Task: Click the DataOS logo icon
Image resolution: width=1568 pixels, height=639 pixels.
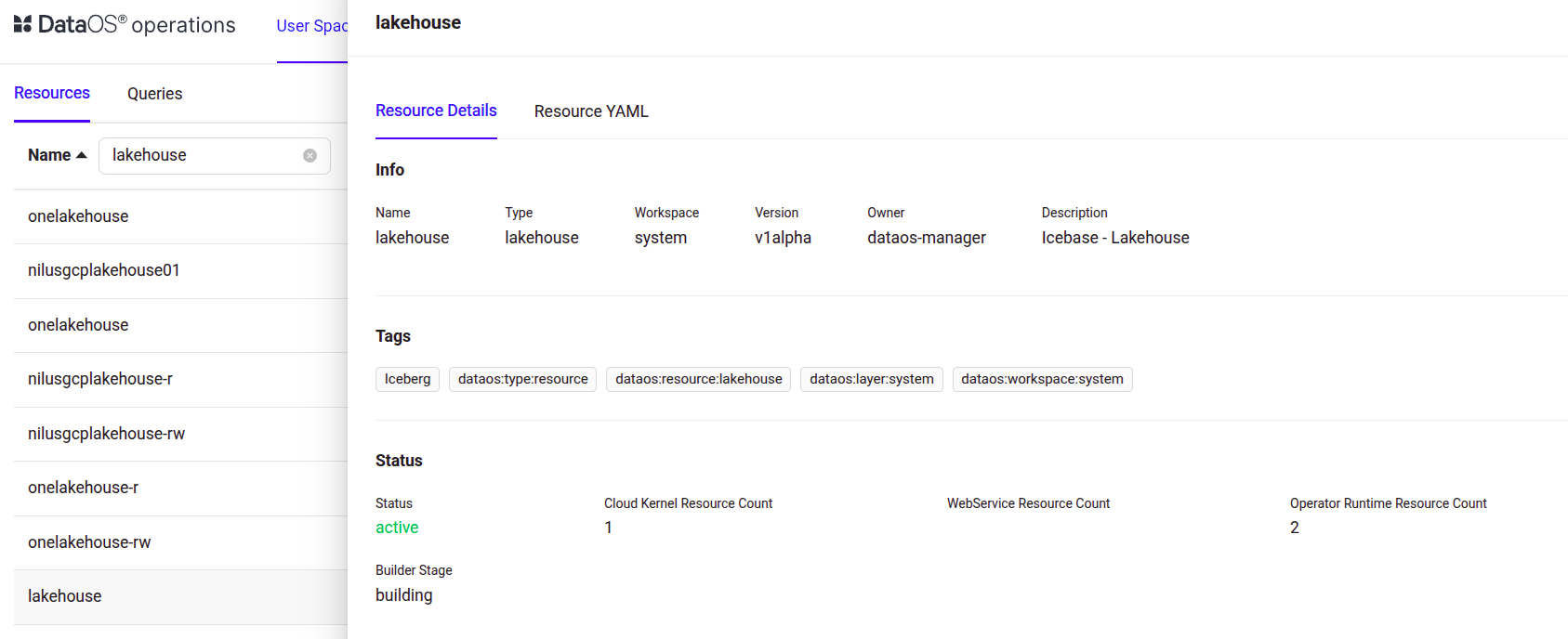Action: (23, 24)
